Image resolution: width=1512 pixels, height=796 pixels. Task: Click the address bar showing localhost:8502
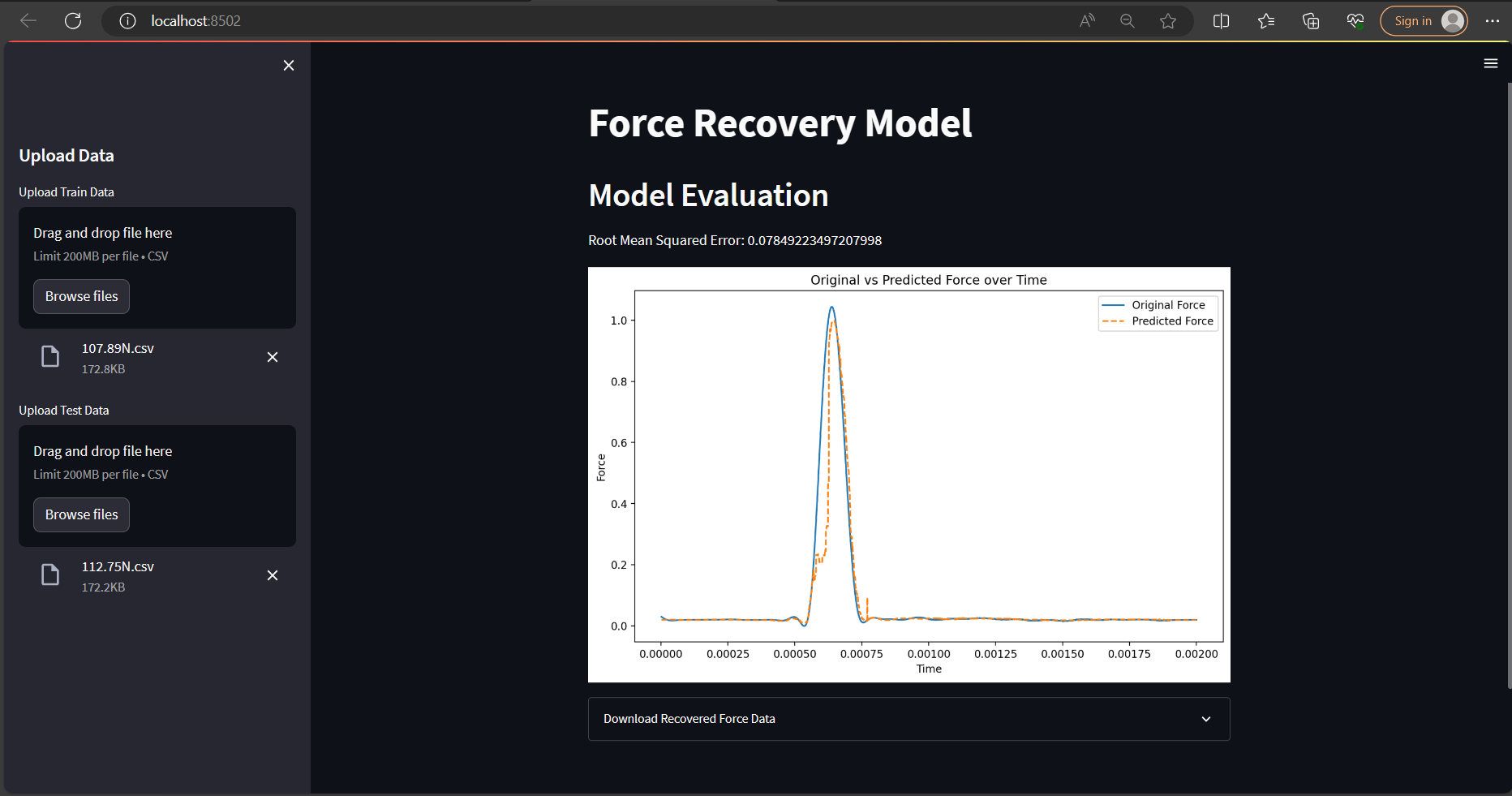click(x=195, y=21)
